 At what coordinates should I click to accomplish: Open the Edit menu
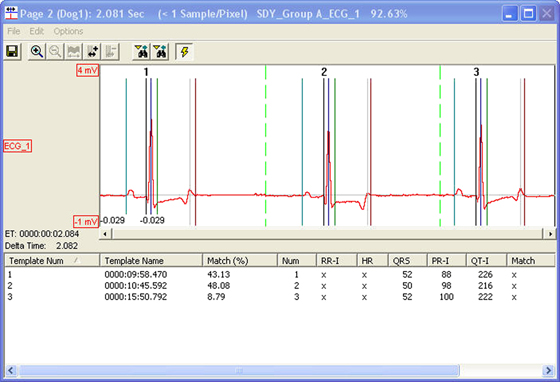pyautogui.click(x=36, y=31)
